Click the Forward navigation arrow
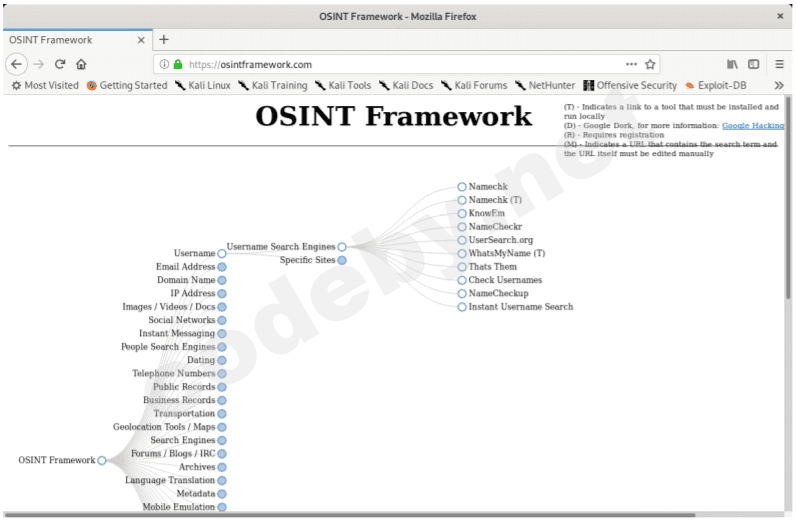The height and width of the screenshot is (520, 796). click(39, 64)
